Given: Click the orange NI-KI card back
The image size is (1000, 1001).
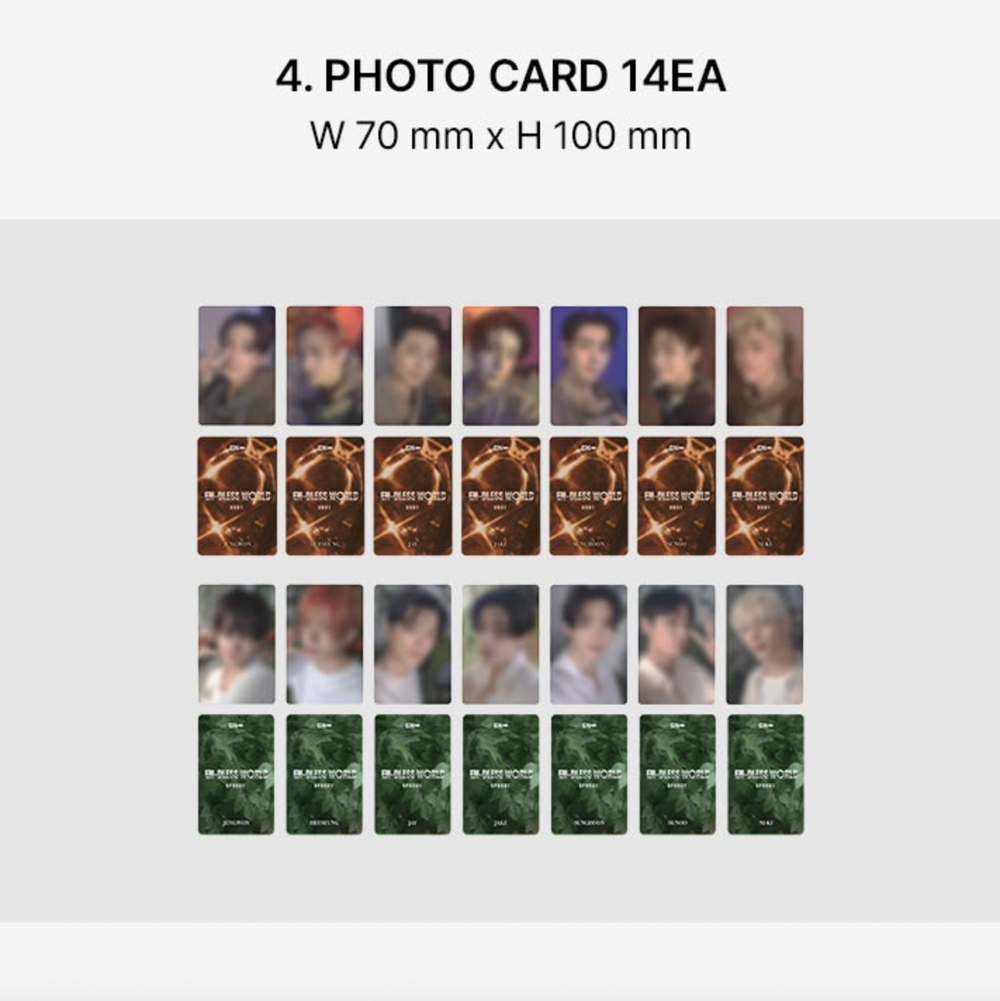Looking at the screenshot, I should (x=765, y=496).
